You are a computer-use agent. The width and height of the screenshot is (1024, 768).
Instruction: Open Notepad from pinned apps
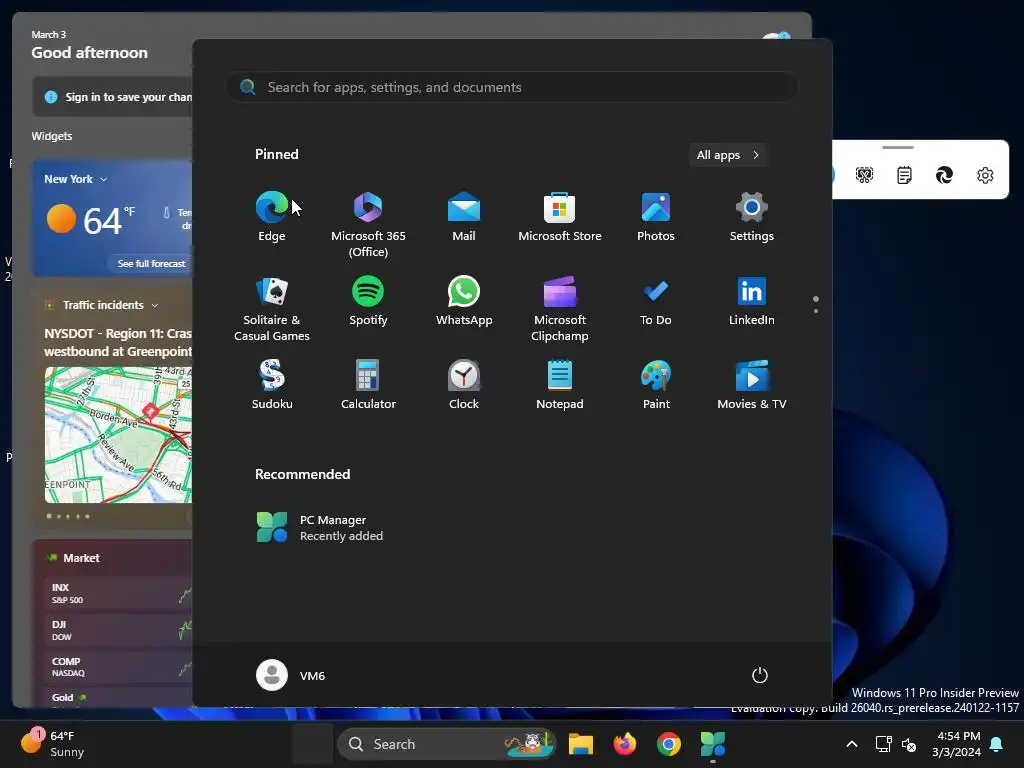560,385
